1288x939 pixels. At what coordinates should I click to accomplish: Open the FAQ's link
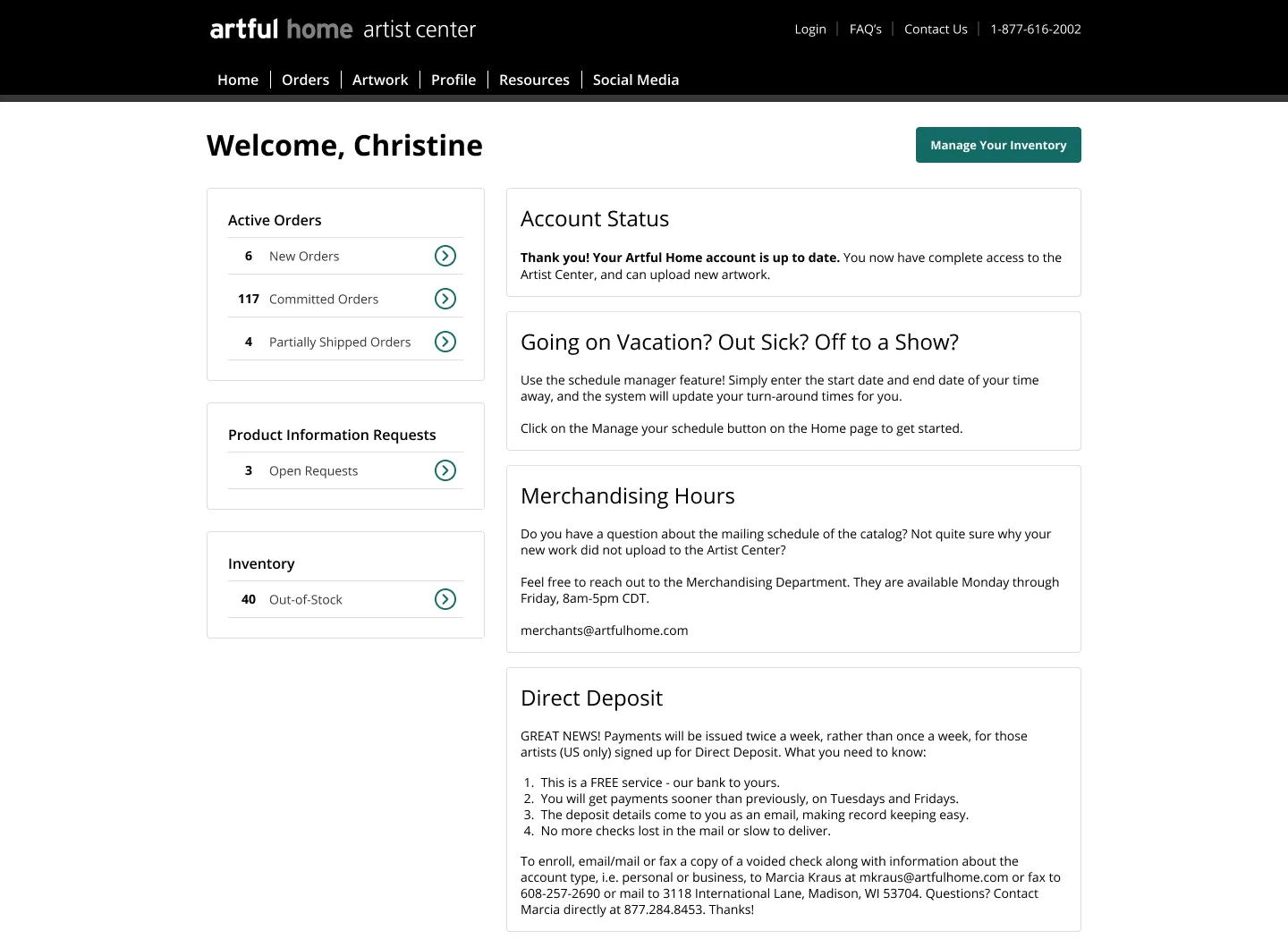[x=865, y=30]
